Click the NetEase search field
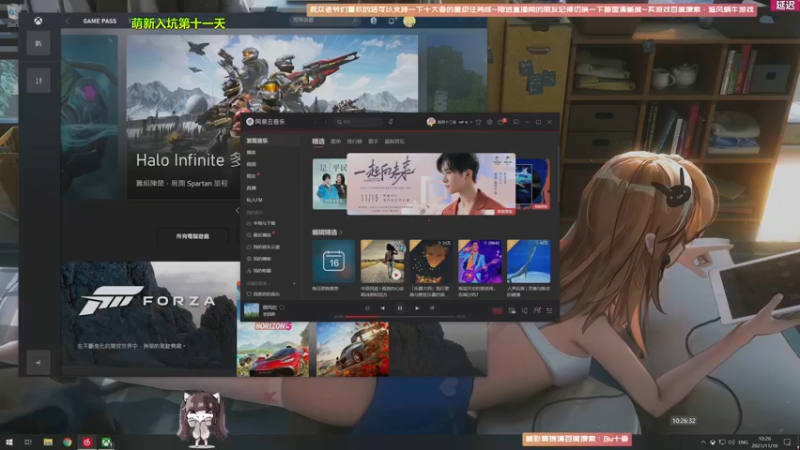 (359, 122)
